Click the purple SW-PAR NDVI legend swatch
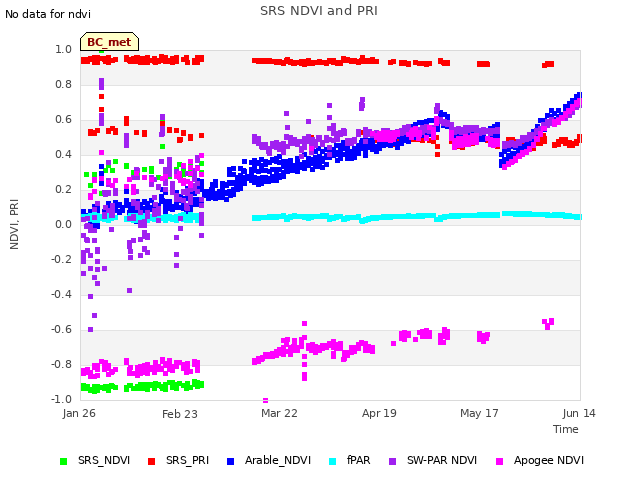This screenshot has height=480, width=640. click(392, 462)
